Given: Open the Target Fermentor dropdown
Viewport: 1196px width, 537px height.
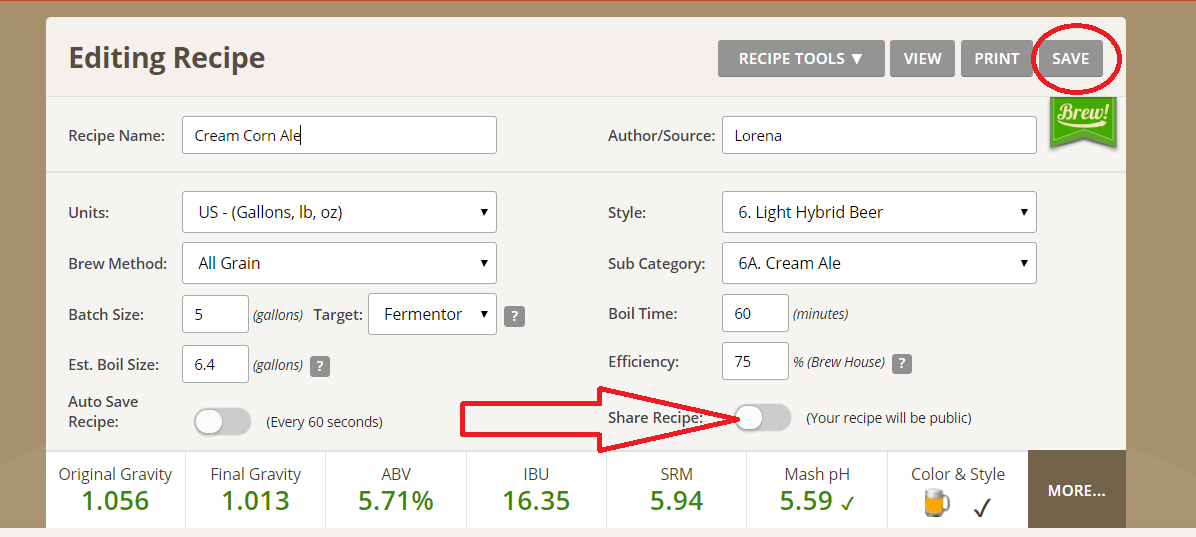Looking at the screenshot, I should [432, 314].
